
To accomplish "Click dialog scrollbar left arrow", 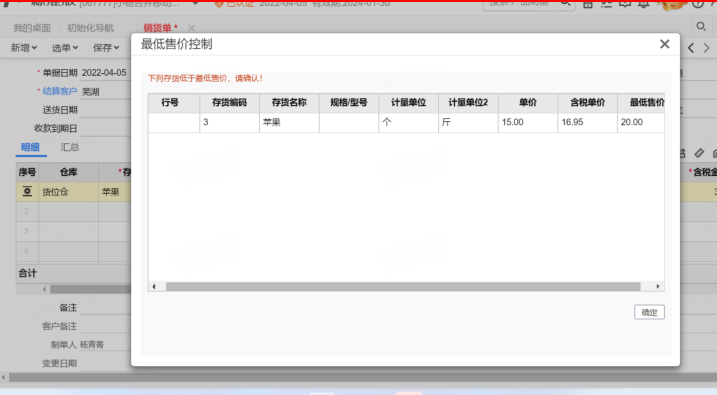I will click(154, 287).
